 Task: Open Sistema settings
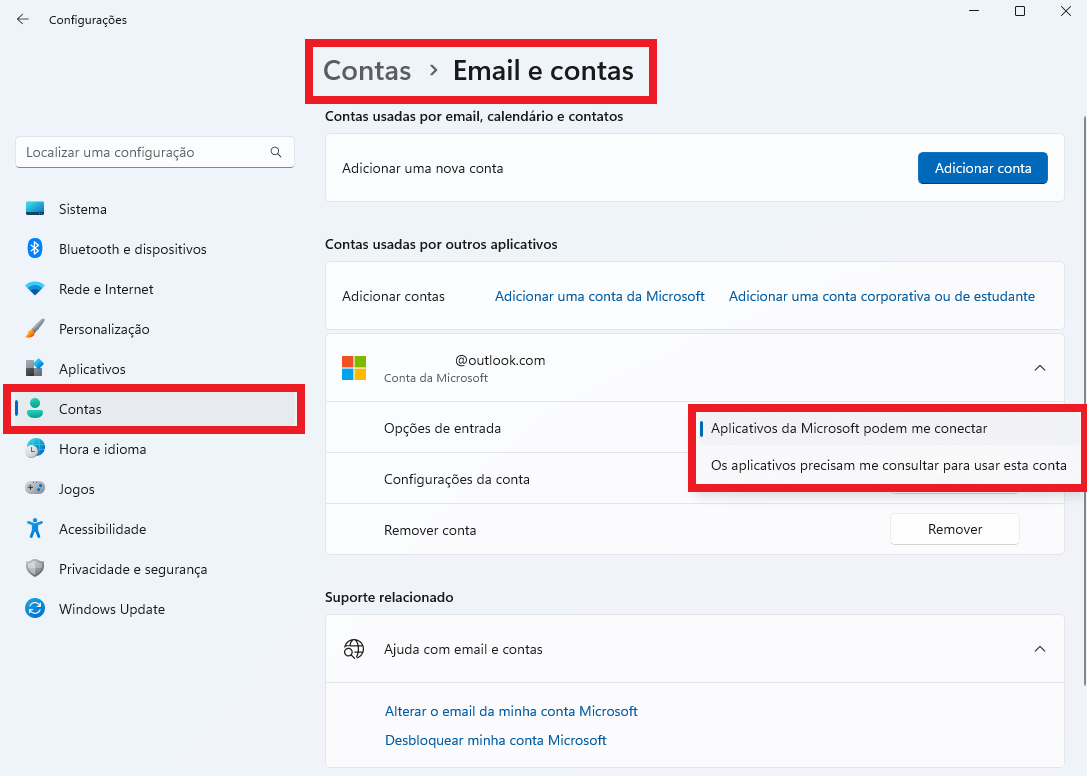coord(155,209)
